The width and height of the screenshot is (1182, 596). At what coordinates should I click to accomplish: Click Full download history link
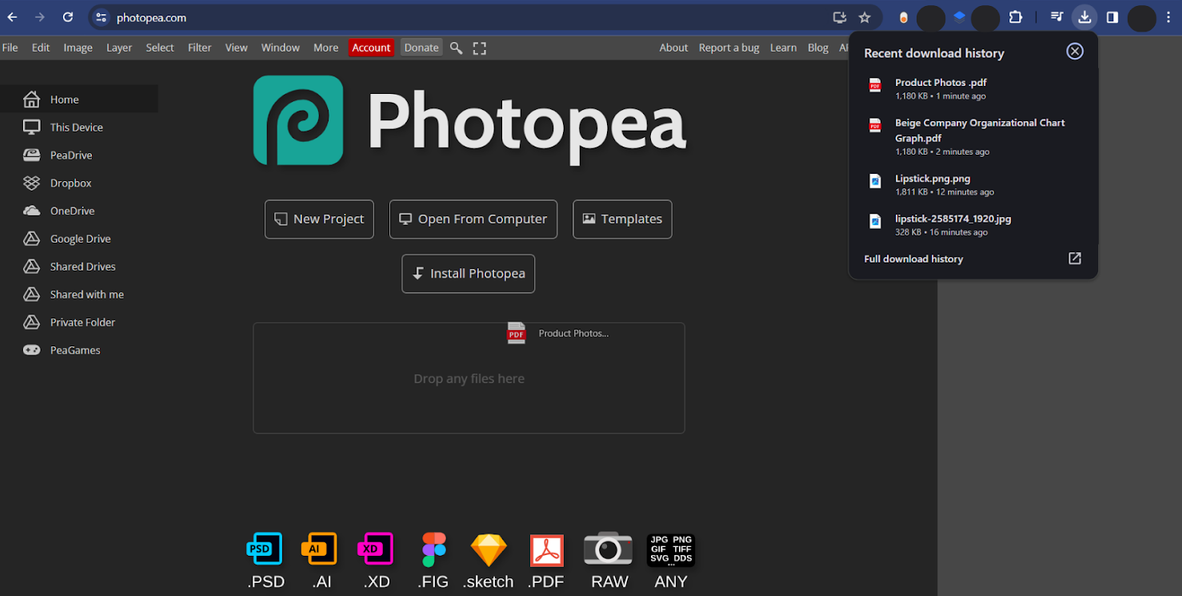click(914, 259)
